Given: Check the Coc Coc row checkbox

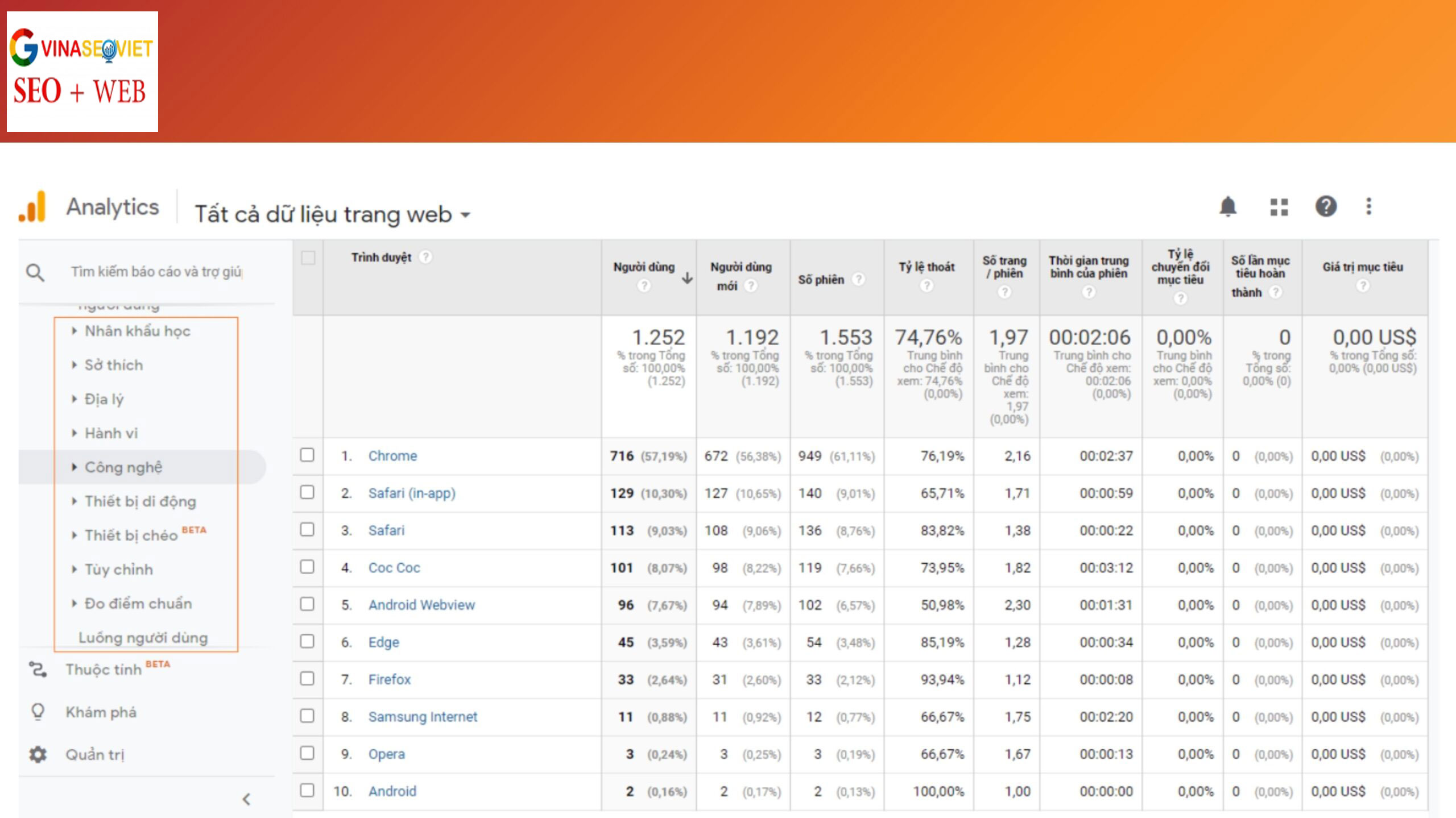Looking at the screenshot, I should click(307, 566).
